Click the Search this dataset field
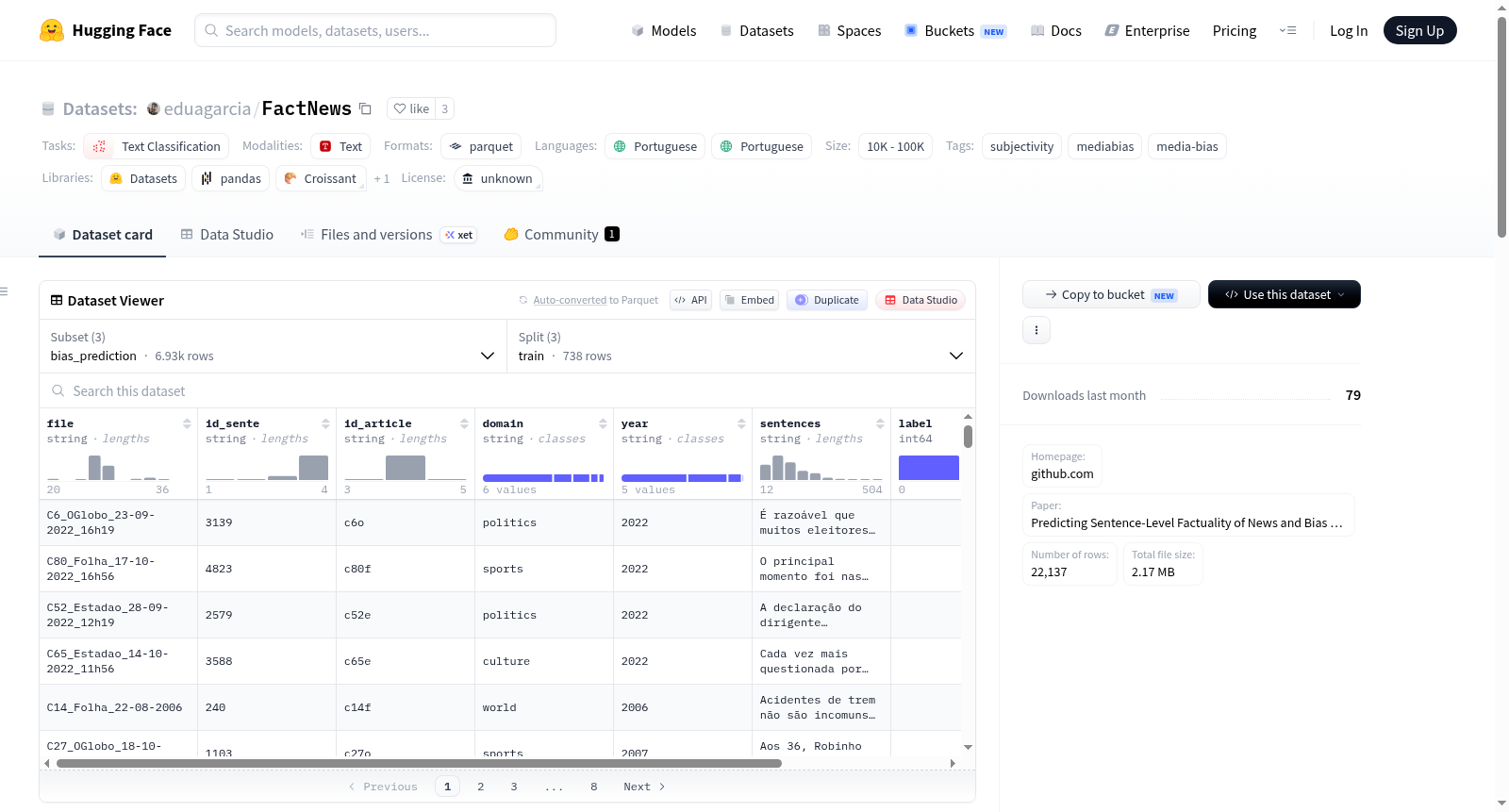This screenshot has height=812, width=1509. (507, 391)
